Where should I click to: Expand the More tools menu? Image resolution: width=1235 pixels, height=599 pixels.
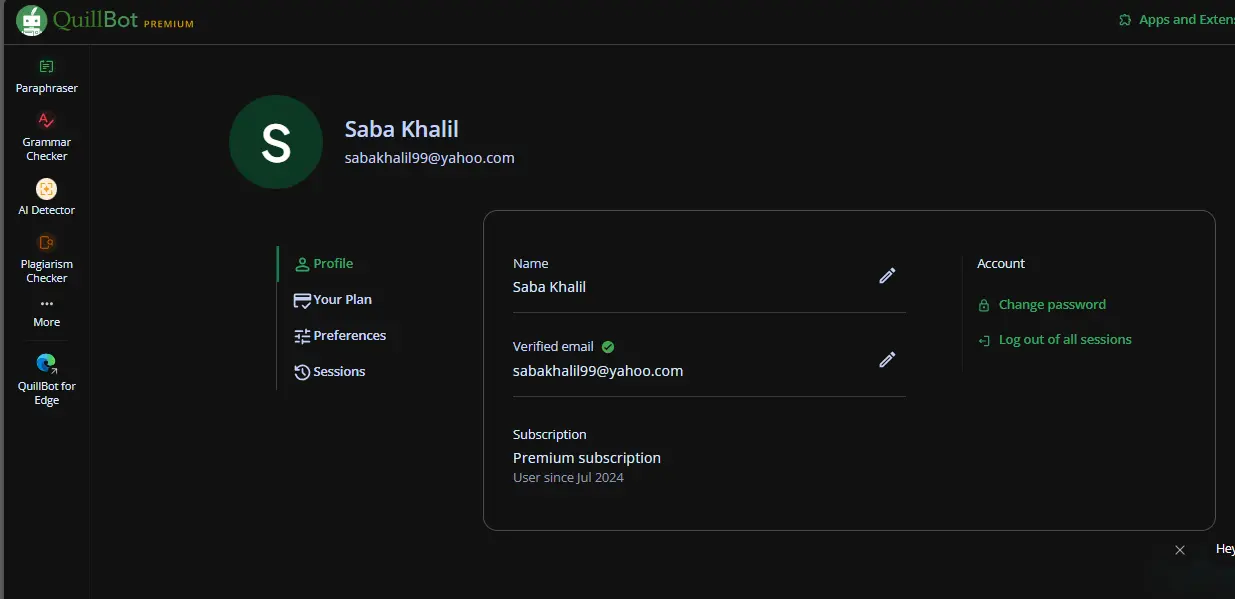[46, 312]
